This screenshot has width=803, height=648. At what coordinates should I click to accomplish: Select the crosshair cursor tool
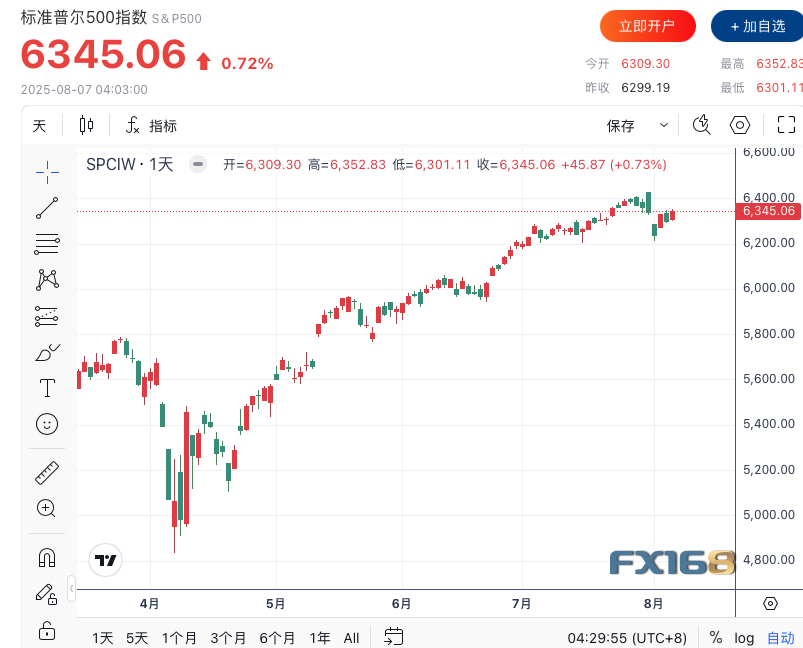point(47,171)
